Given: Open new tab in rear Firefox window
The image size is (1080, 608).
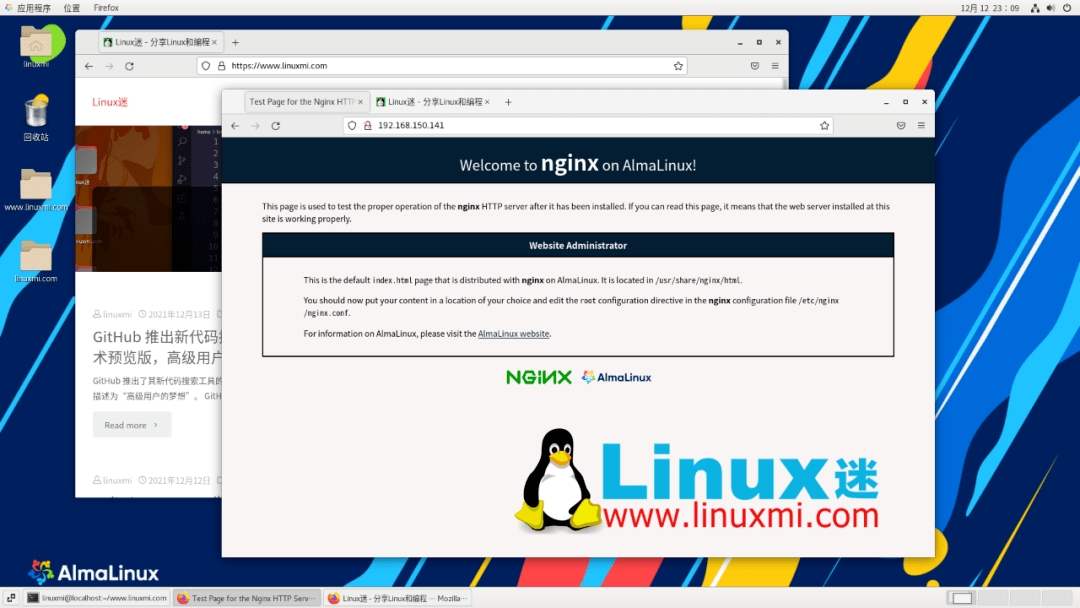Looking at the screenshot, I should (x=236, y=43).
